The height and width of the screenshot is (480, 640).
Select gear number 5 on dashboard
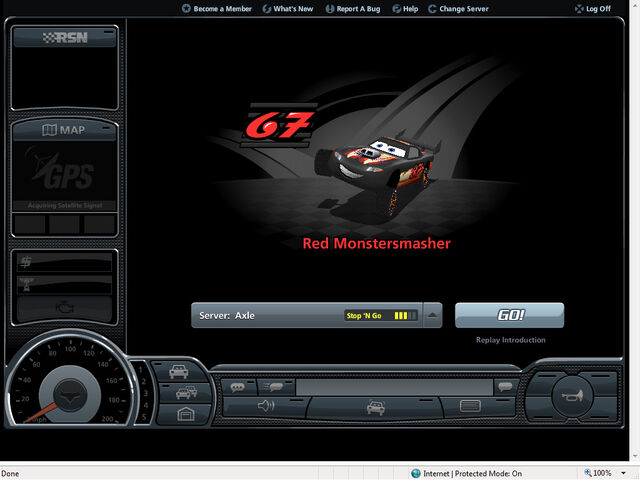pos(144,417)
